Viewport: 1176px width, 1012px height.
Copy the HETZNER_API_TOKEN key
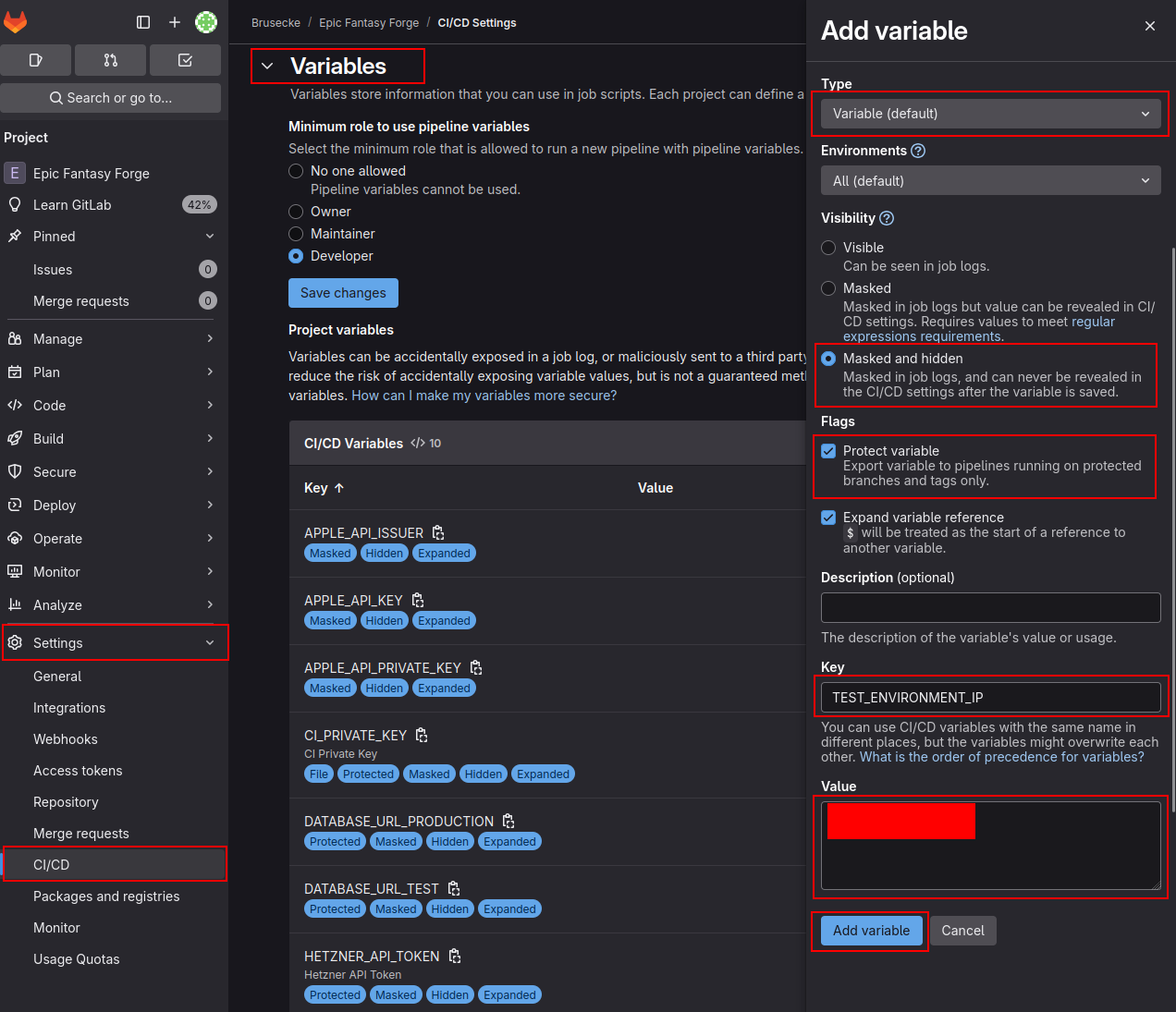[x=455, y=957]
